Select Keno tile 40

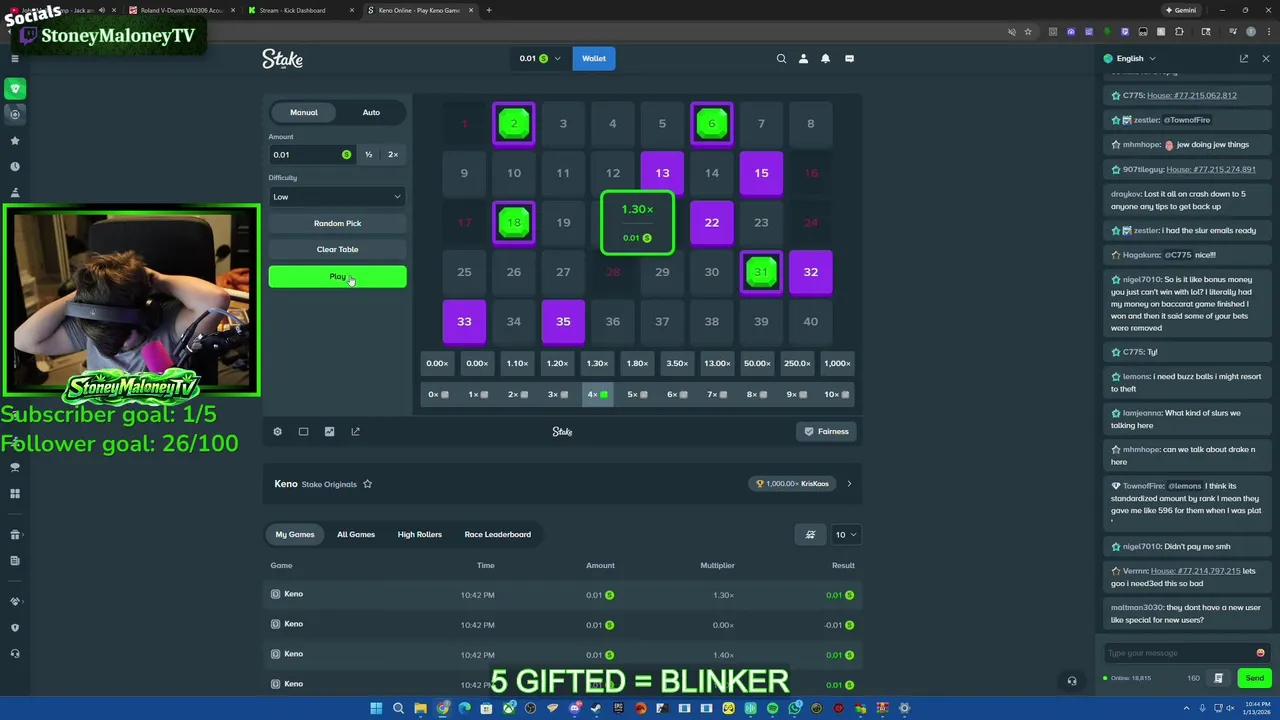pos(810,321)
